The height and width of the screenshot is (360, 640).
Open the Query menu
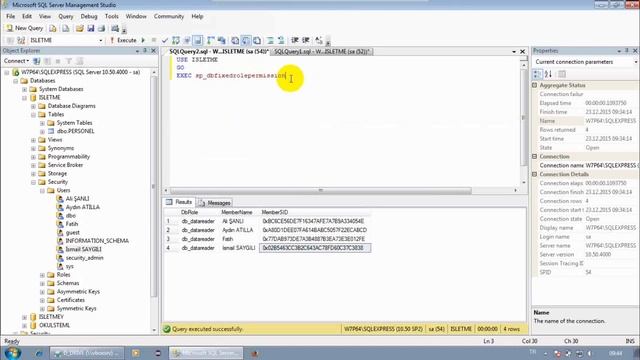pyautogui.click(x=66, y=16)
